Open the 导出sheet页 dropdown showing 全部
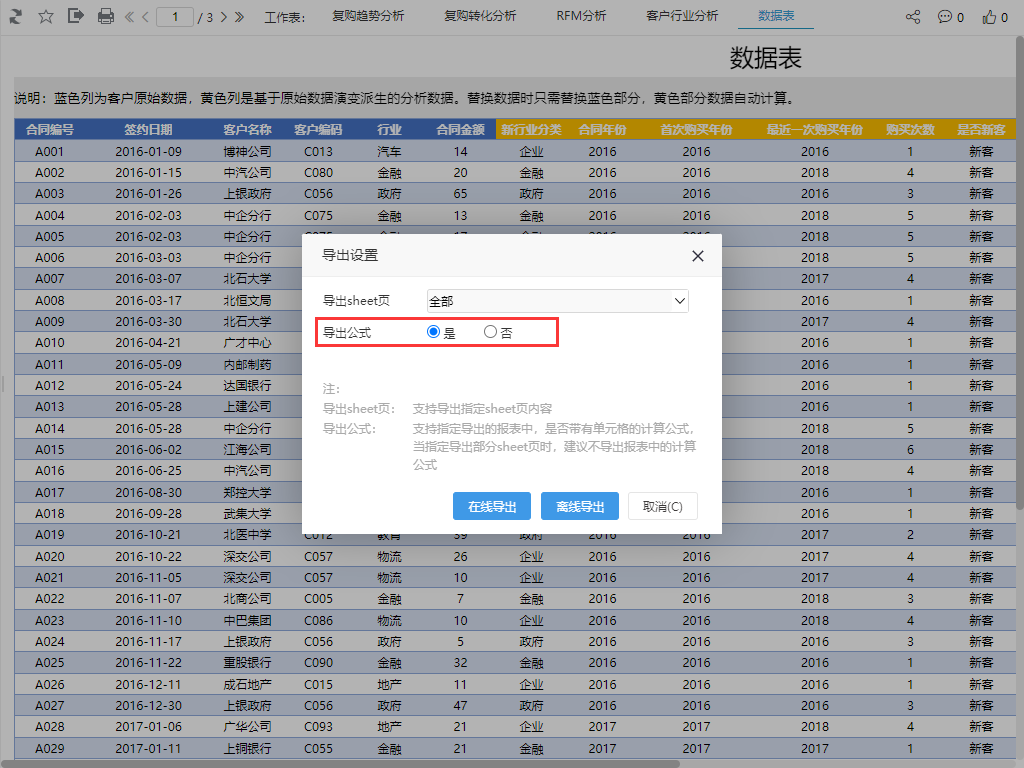The image size is (1024, 768). (558, 301)
